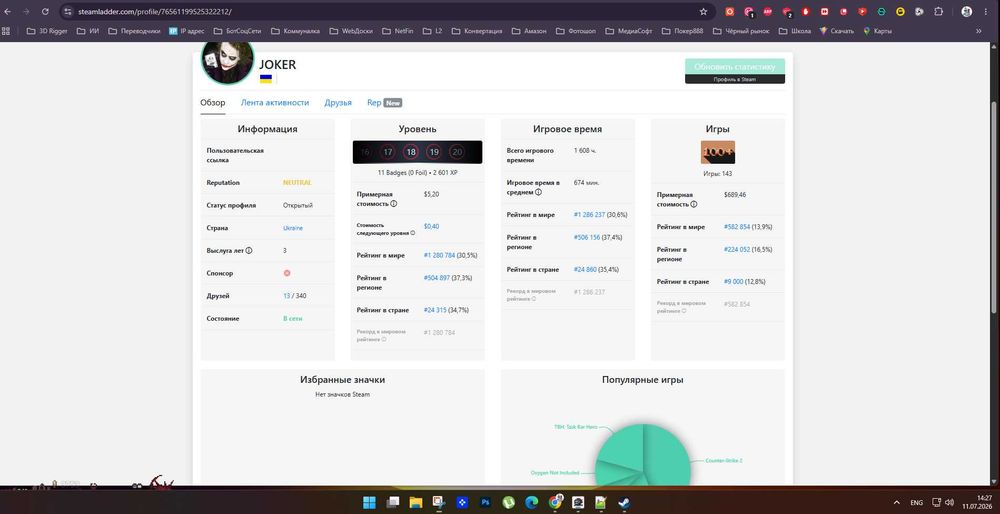Show hidden tray icons chevron
The width and height of the screenshot is (1000, 514).
[x=897, y=503]
